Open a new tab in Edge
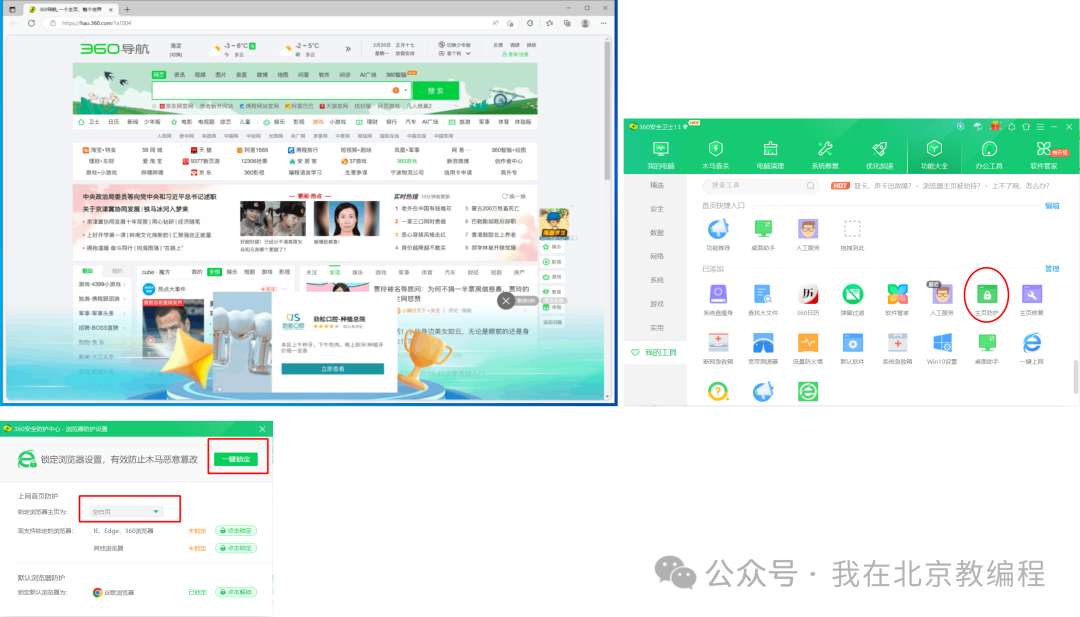 click(127, 10)
